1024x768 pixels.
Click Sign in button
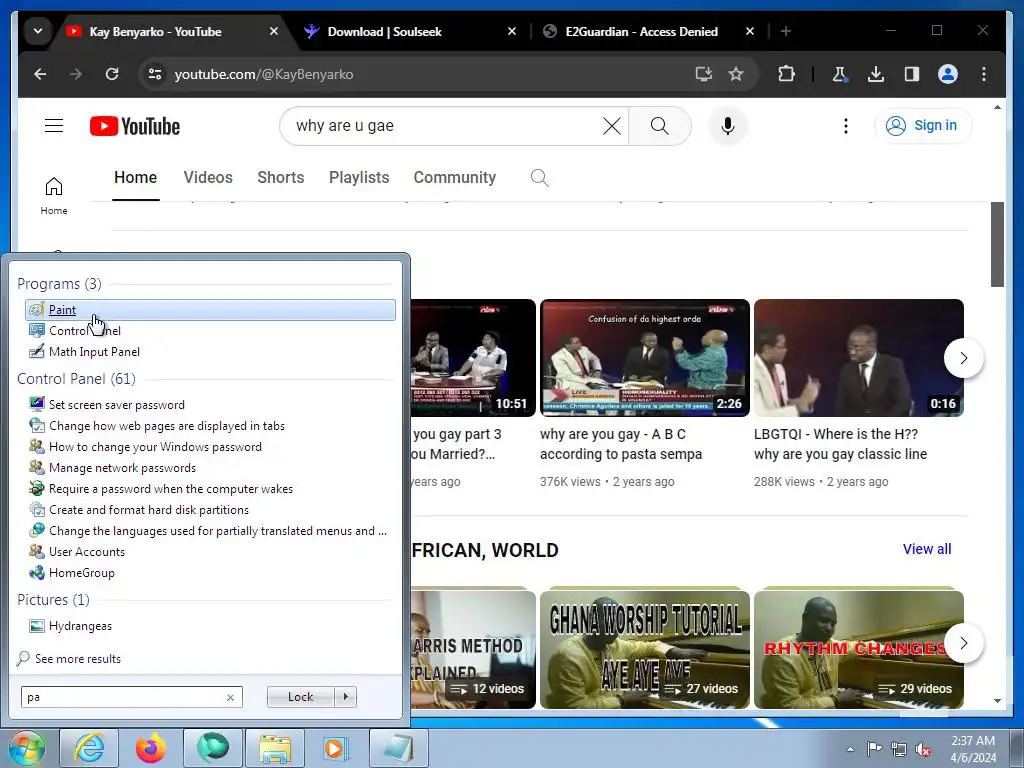coord(923,125)
